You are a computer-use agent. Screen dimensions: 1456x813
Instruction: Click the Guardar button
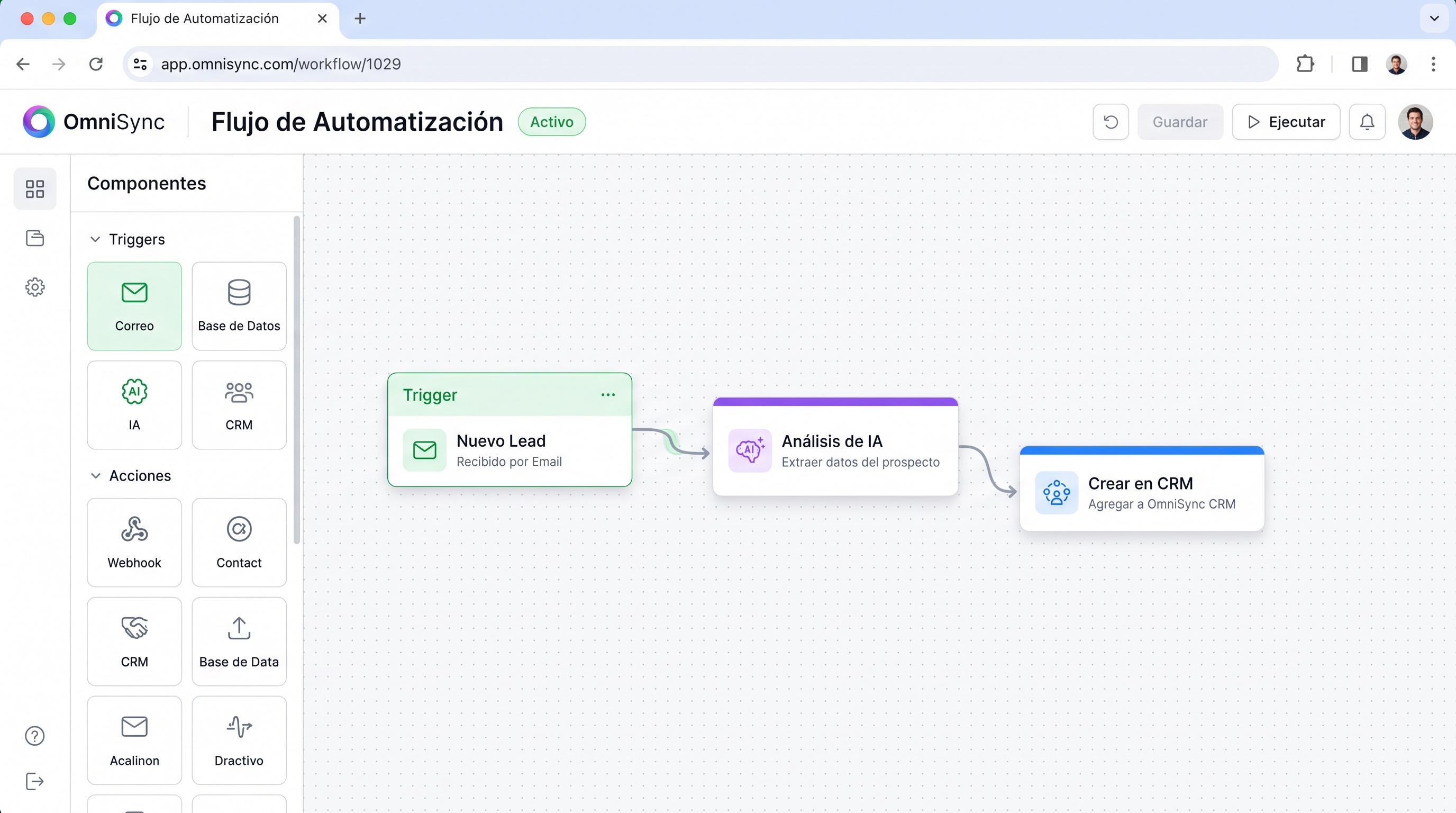pos(1180,122)
